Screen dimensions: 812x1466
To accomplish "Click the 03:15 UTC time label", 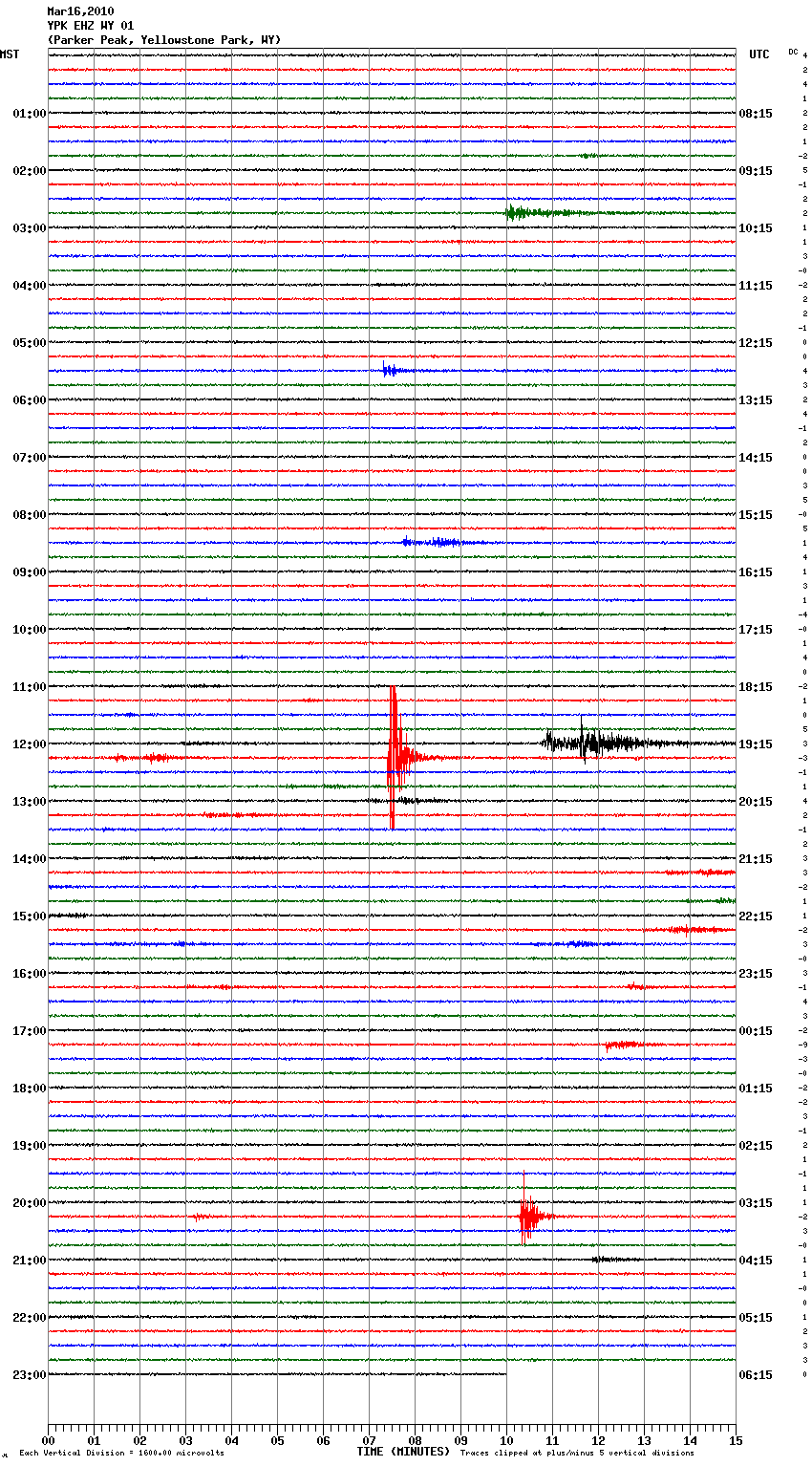I will pos(756,1203).
